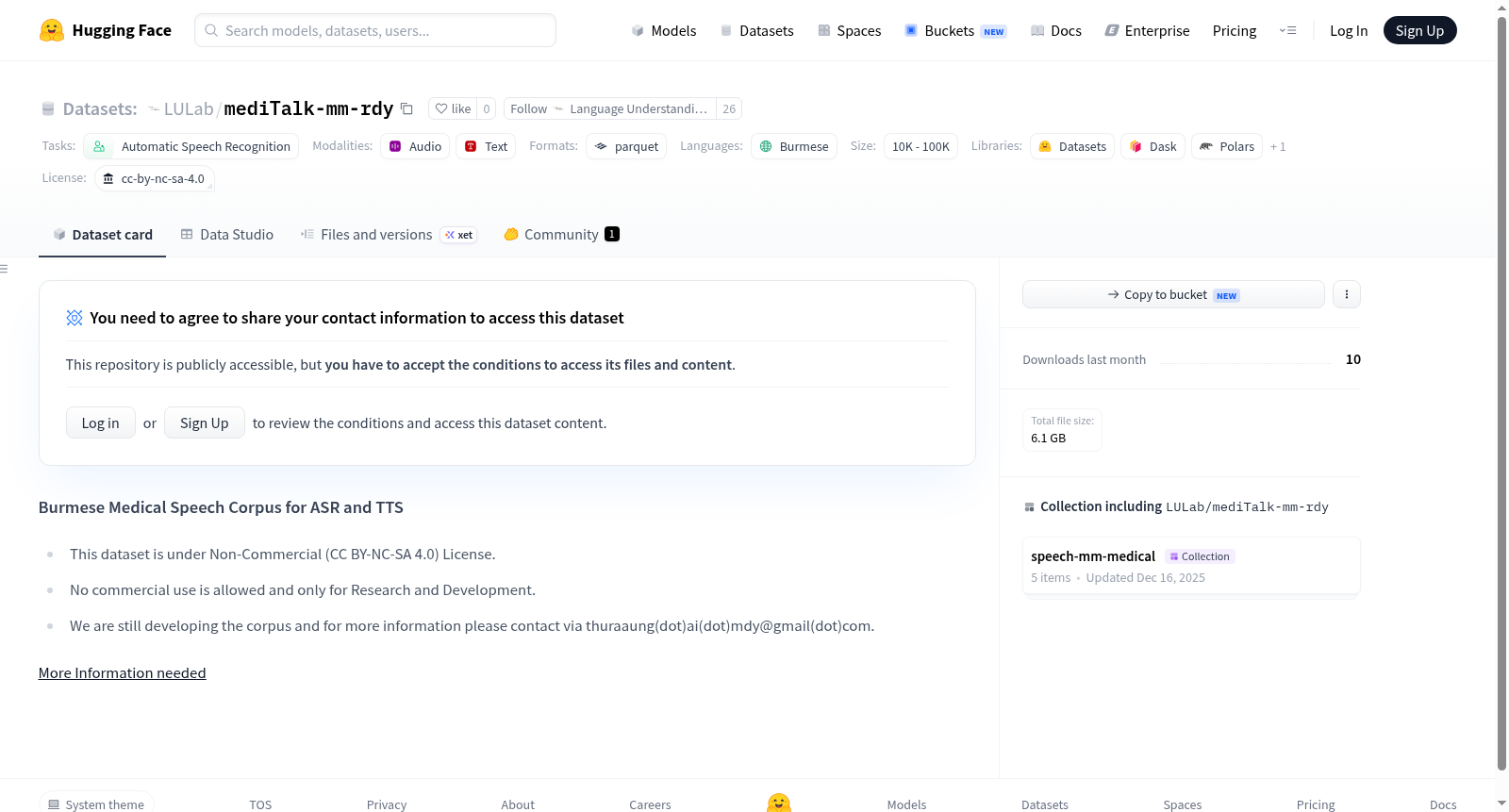Image resolution: width=1509 pixels, height=812 pixels.
Task: Click the follower count 26
Action: (729, 108)
